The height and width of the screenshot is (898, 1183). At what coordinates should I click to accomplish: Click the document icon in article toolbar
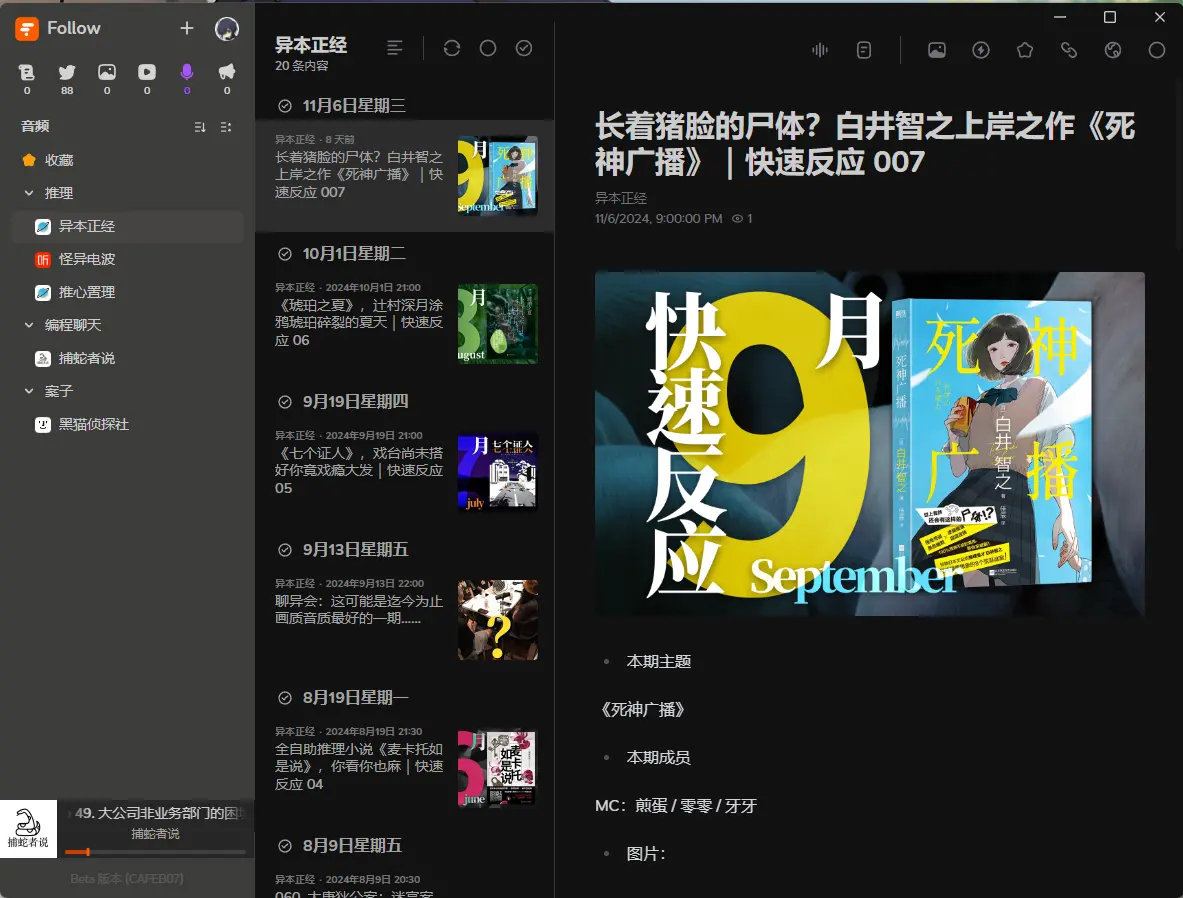[864, 50]
